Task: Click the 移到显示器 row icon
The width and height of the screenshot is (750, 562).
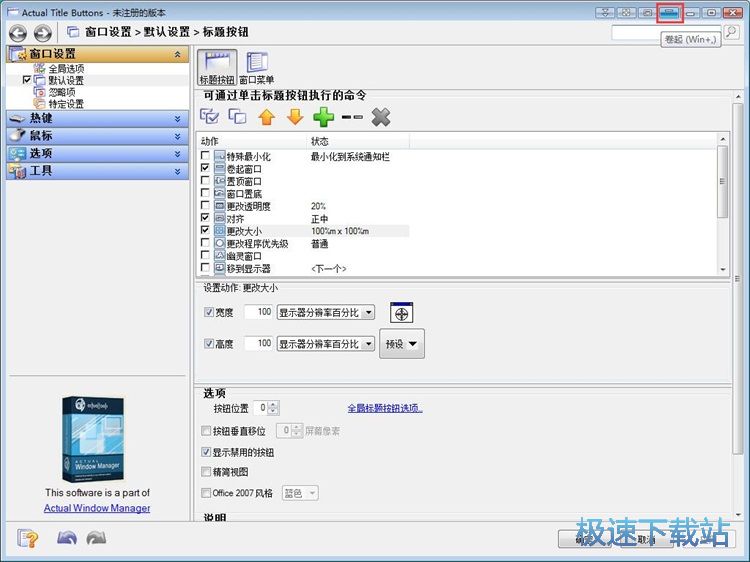Action: [220, 268]
